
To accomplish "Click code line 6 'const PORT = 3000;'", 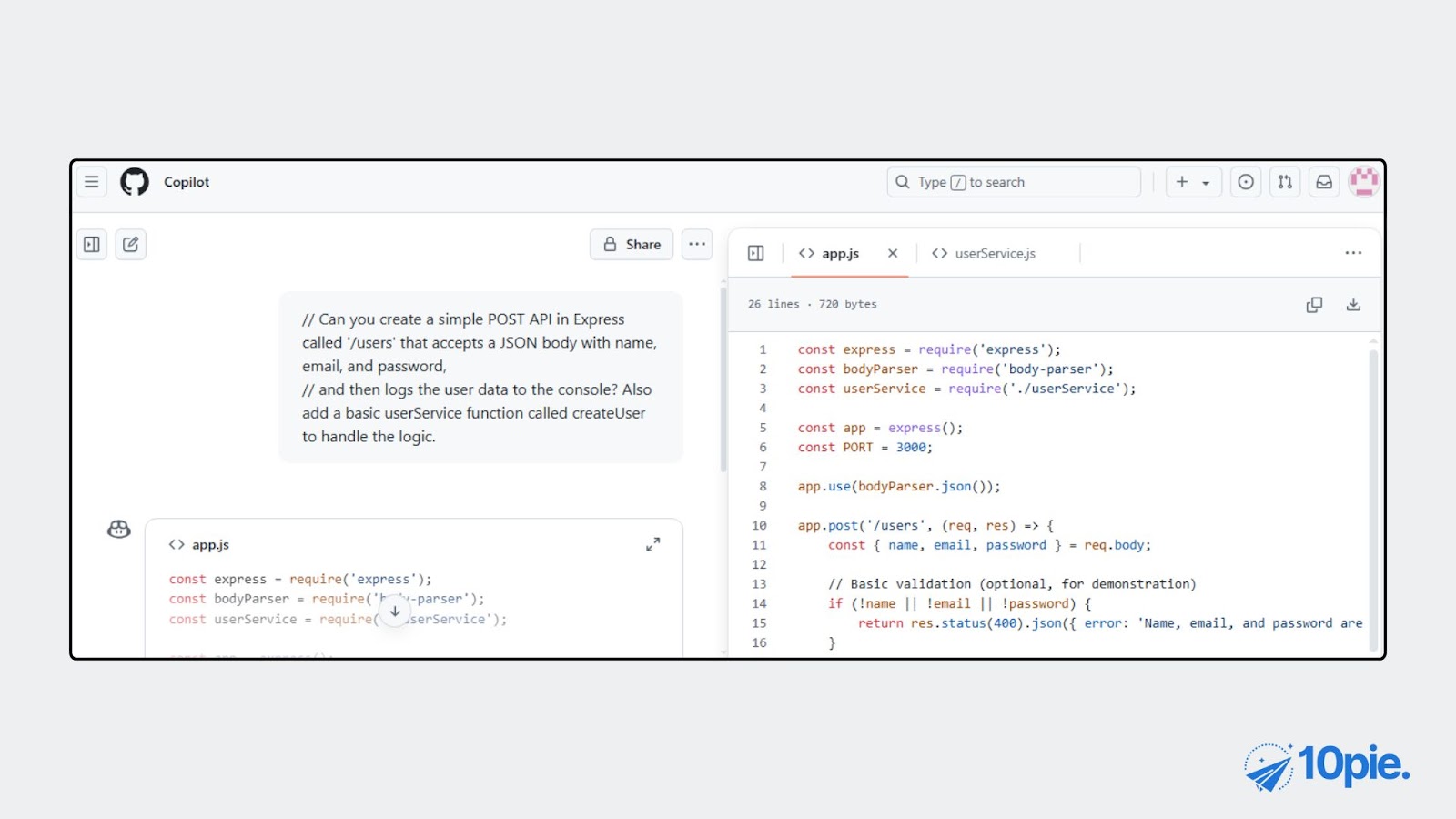I will (865, 447).
